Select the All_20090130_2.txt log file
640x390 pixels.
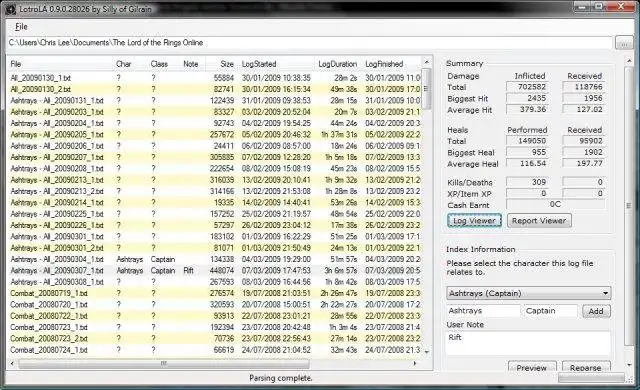214,89
